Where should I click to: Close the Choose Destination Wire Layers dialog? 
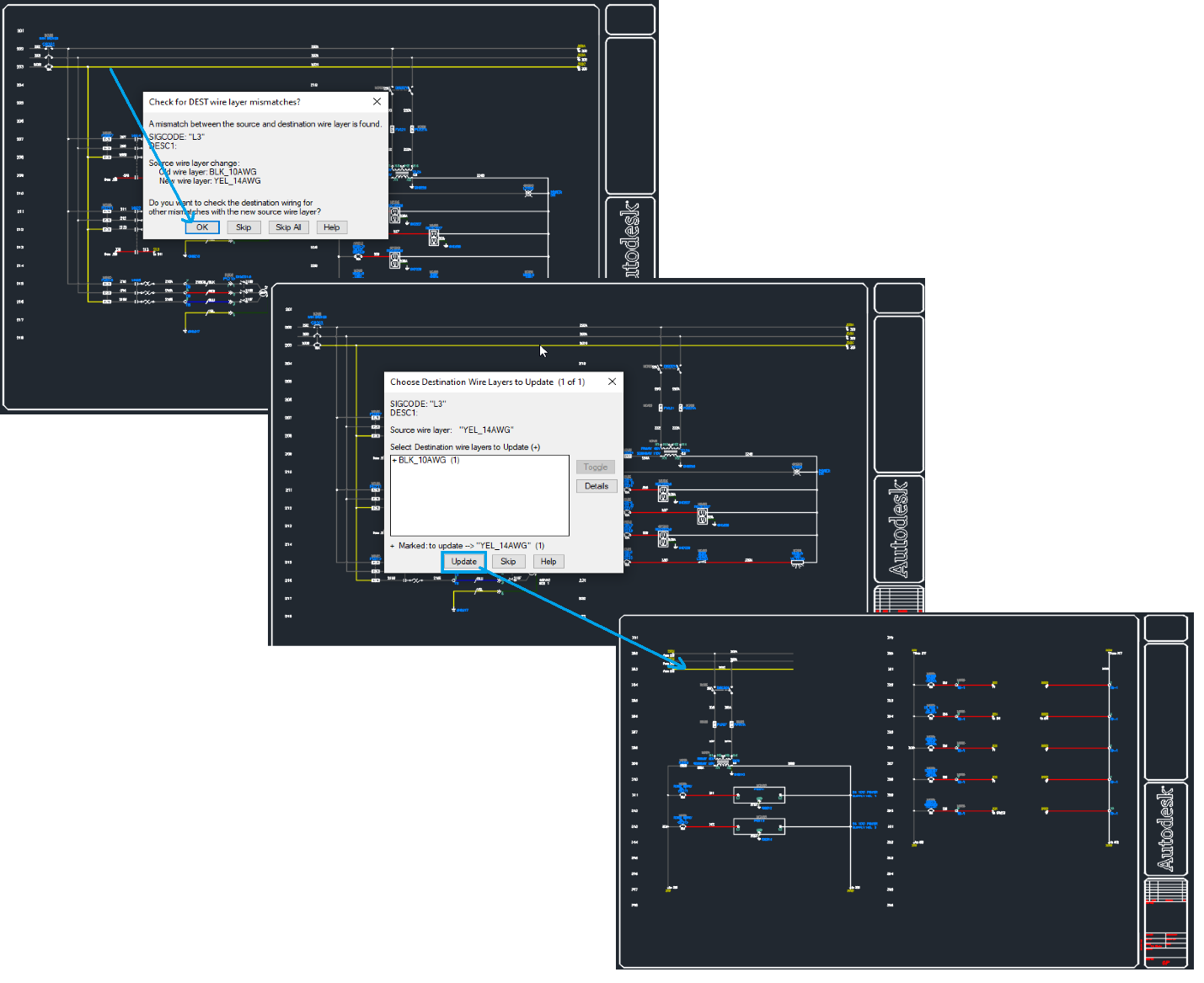pos(613,382)
